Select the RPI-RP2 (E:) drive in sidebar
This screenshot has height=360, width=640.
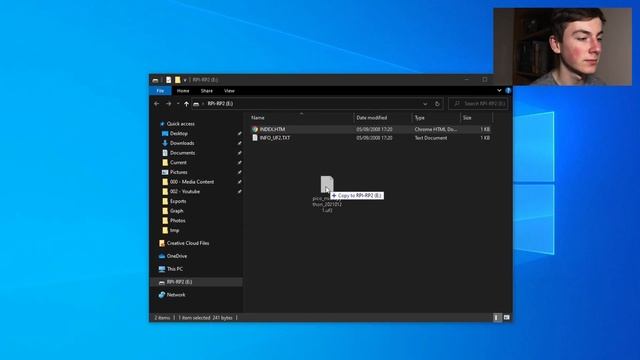(179, 282)
